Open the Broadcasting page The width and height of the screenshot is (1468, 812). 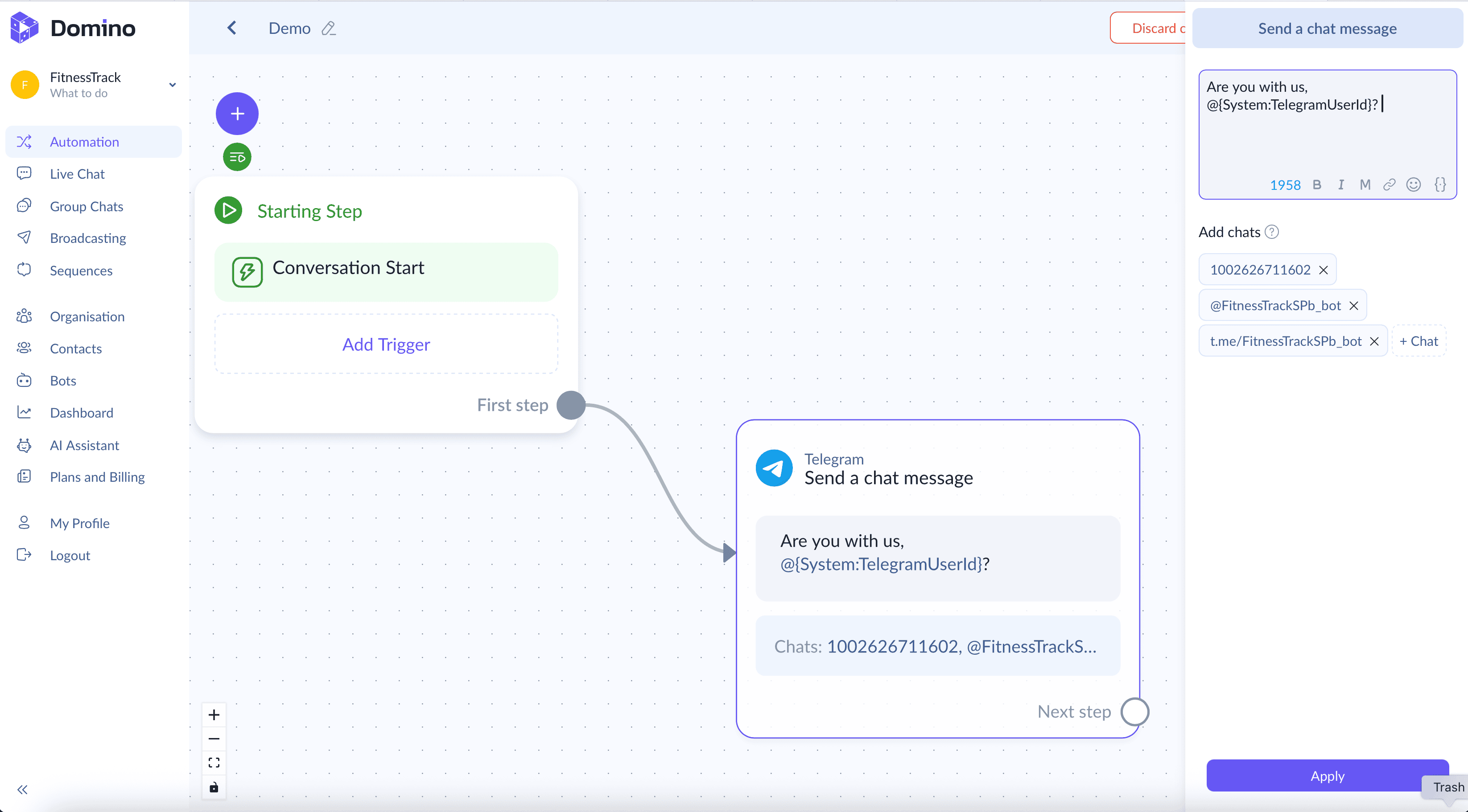(88, 238)
